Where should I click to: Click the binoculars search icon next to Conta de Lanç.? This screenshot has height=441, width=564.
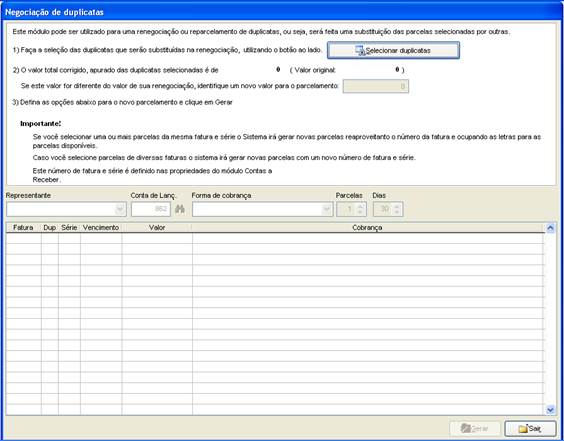coord(179,209)
